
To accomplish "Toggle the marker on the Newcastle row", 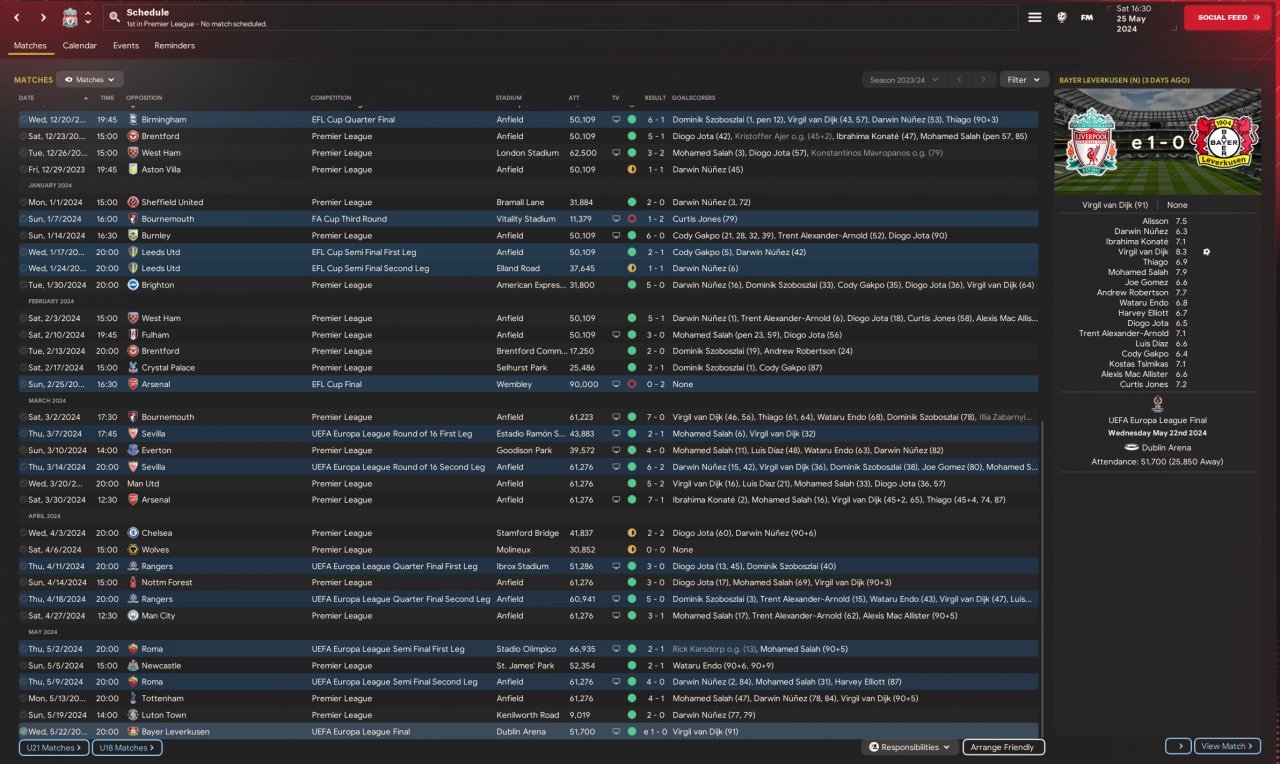I will 23,665.
